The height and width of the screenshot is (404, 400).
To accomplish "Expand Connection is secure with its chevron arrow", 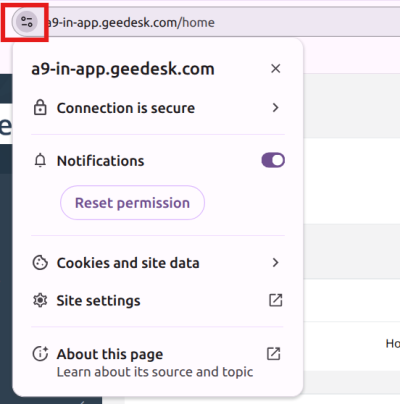I will (x=275, y=108).
